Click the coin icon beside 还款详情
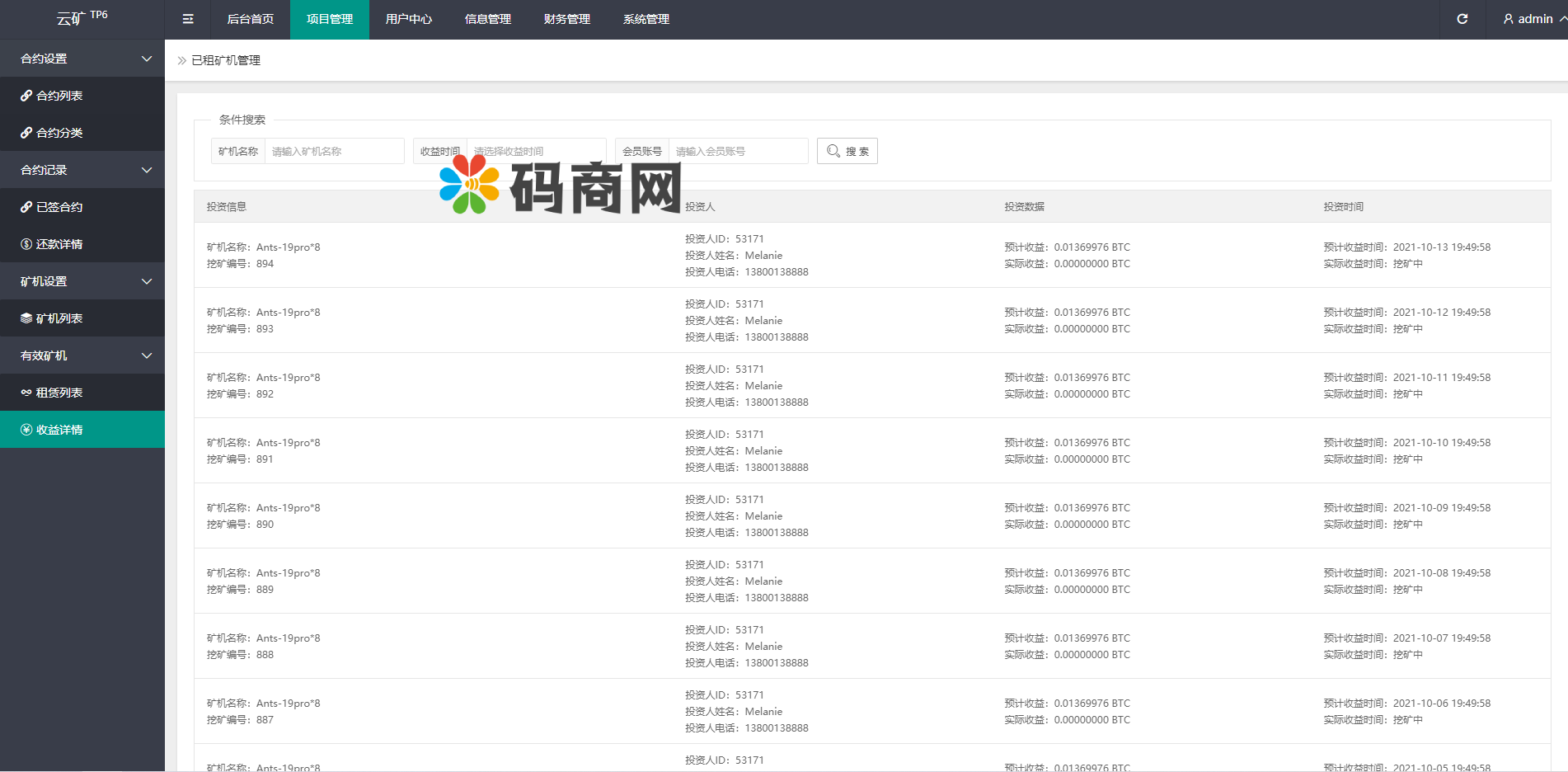 tap(26, 244)
